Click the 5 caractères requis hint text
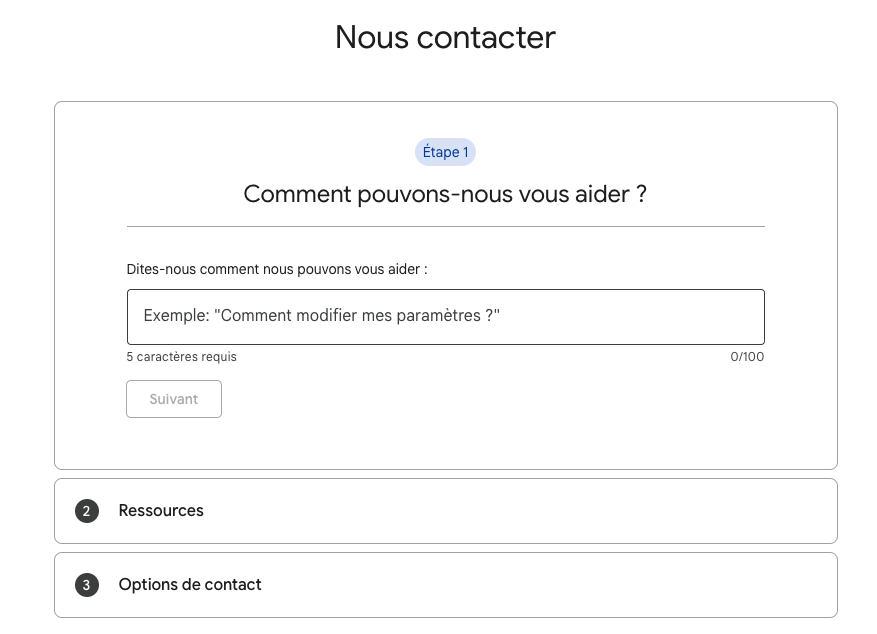Screen dimensions: 877x634 pos(182,357)
